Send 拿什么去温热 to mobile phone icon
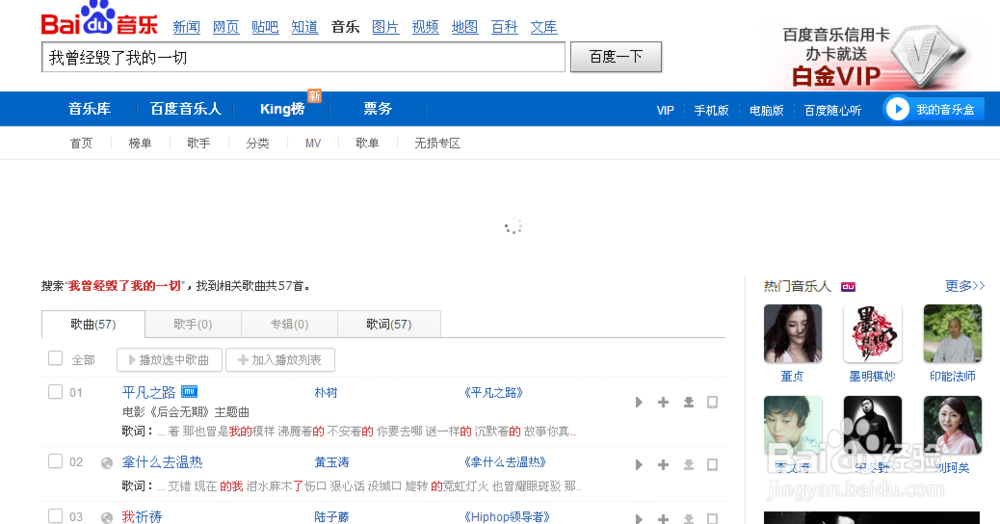Image resolution: width=1000 pixels, height=524 pixels. (712, 465)
